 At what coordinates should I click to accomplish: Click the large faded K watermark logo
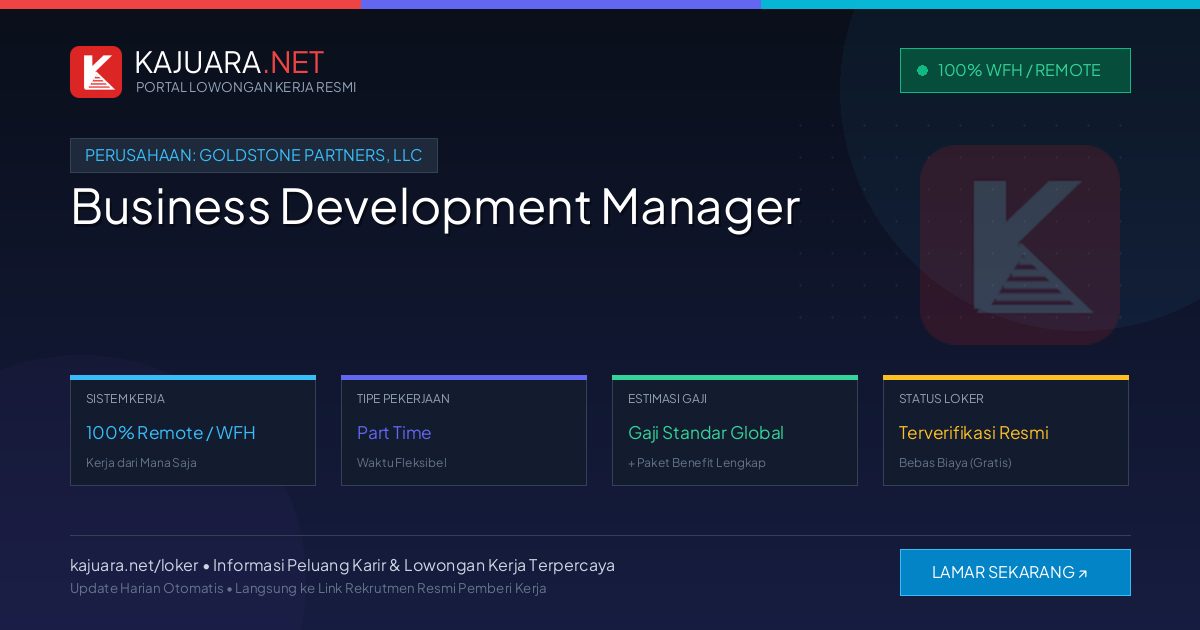(x=1020, y=245)
